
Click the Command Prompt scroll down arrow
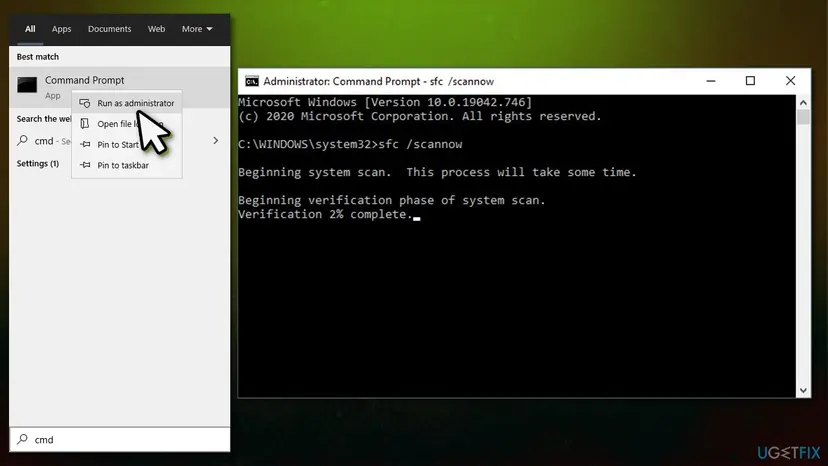tap(803, 390)
